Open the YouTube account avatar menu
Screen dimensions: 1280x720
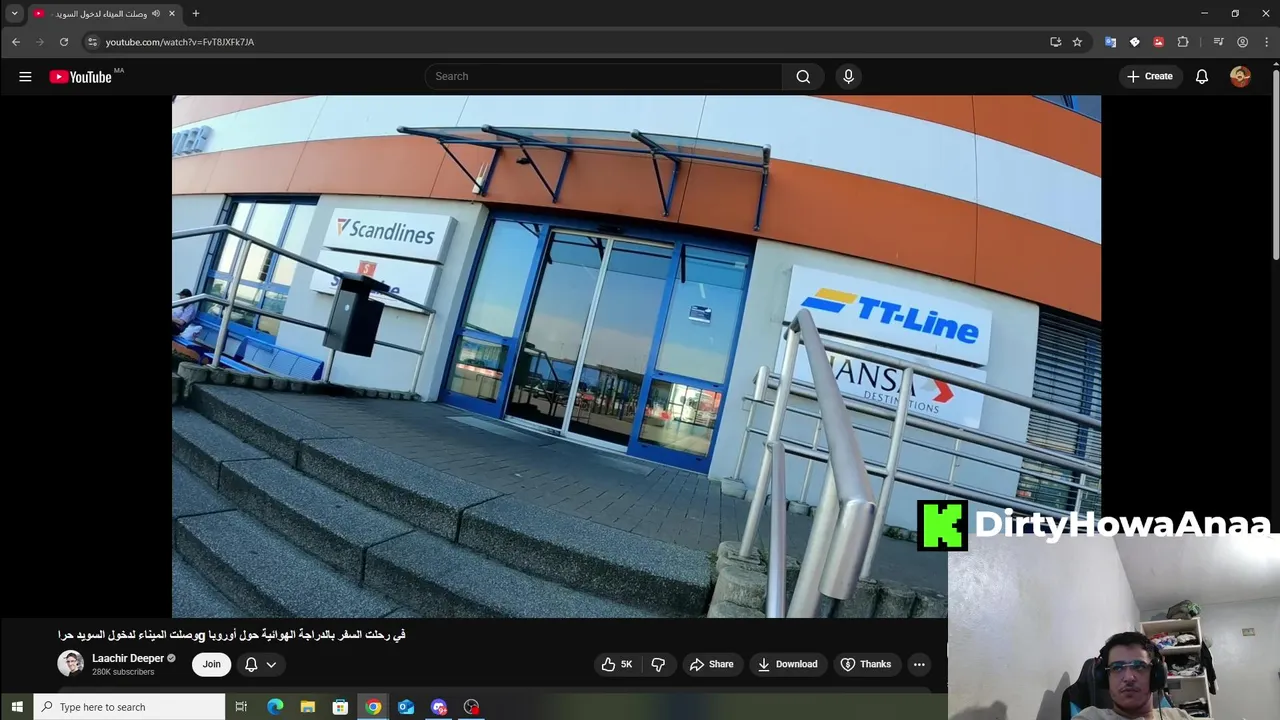[1240, 76]
